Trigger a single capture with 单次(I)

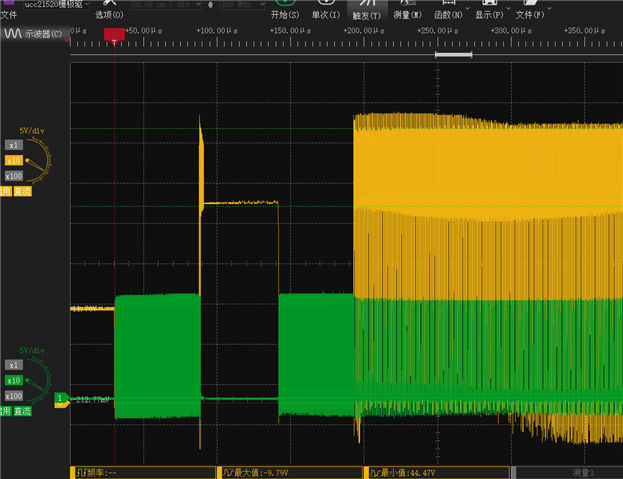pyautogui.click(x=326, y=10)
